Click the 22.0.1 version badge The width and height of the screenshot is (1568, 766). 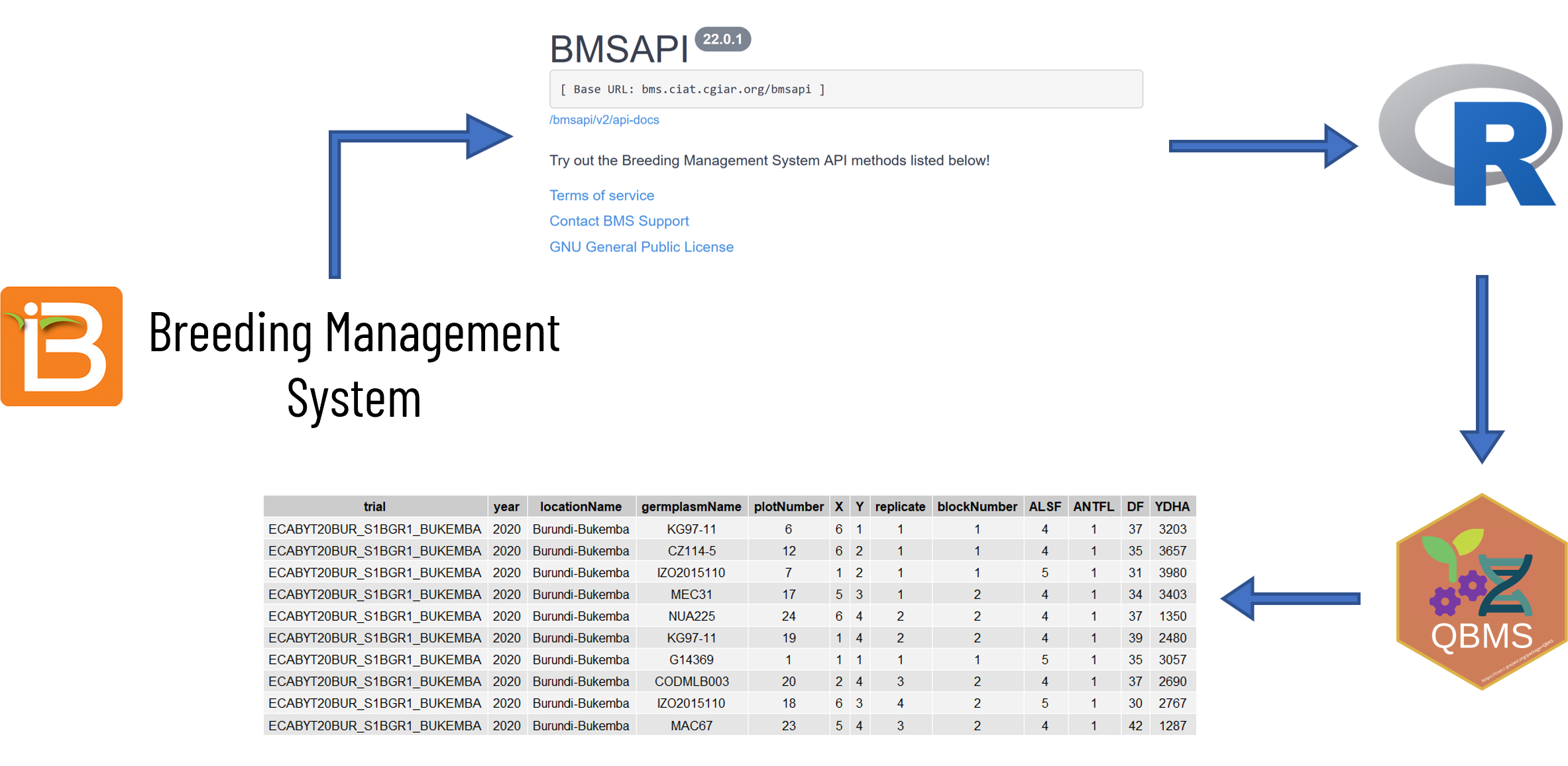[722, 39]
